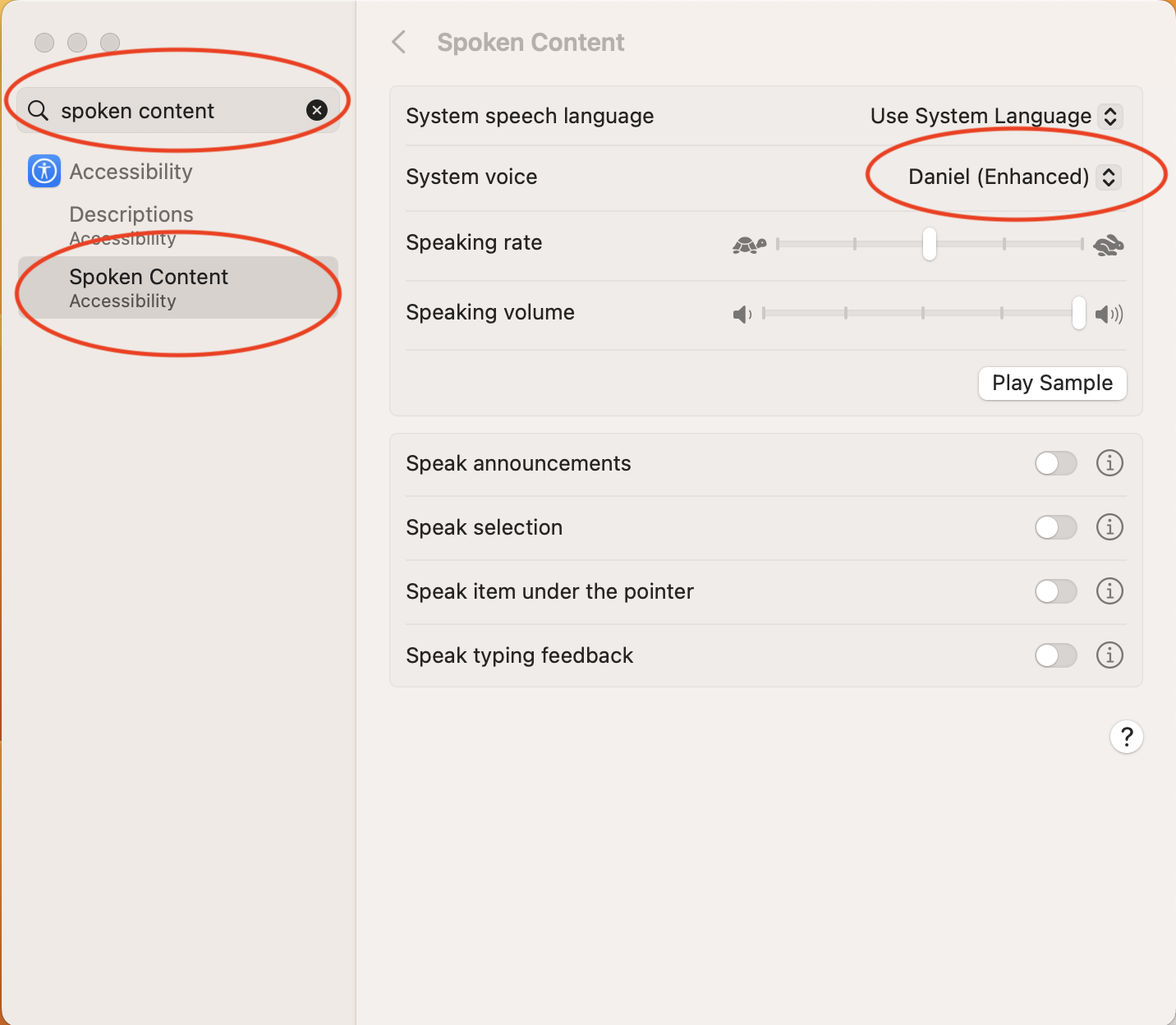Image resolution: width=1176 pixels, height=1025 pixels.
Task: Enable the Speak announcements switch
Action: (1056, 463)
